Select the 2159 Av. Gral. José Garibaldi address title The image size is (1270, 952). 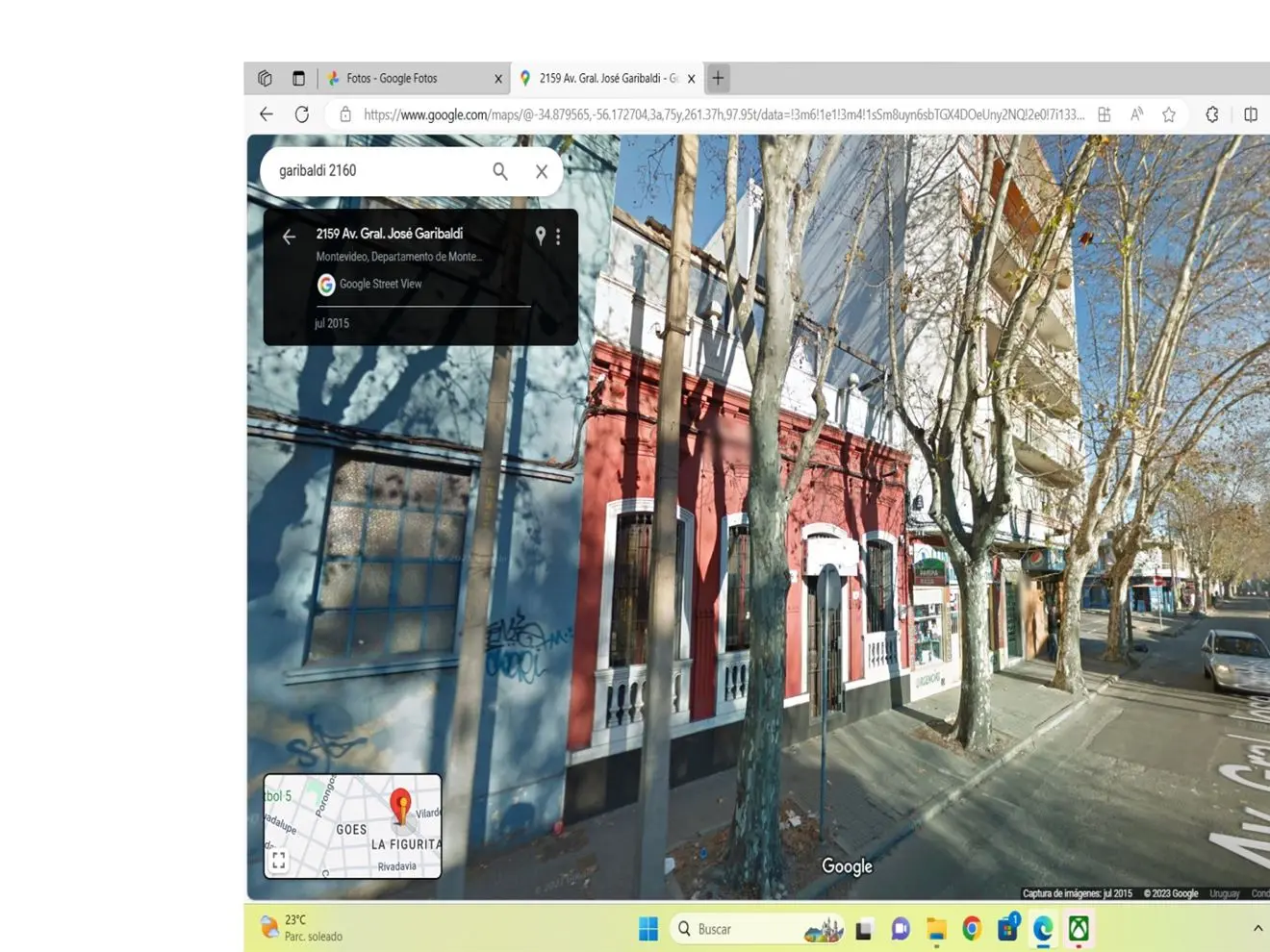coord(390,234)
